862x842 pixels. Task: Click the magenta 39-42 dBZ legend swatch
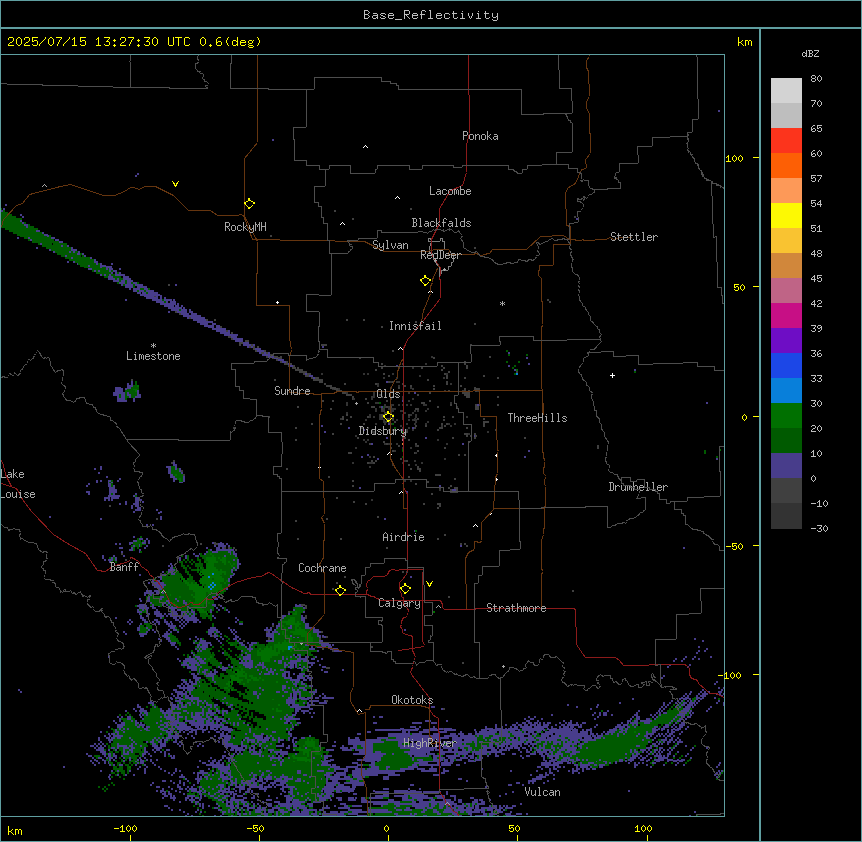pyautogui.click(x=786, y=315)
